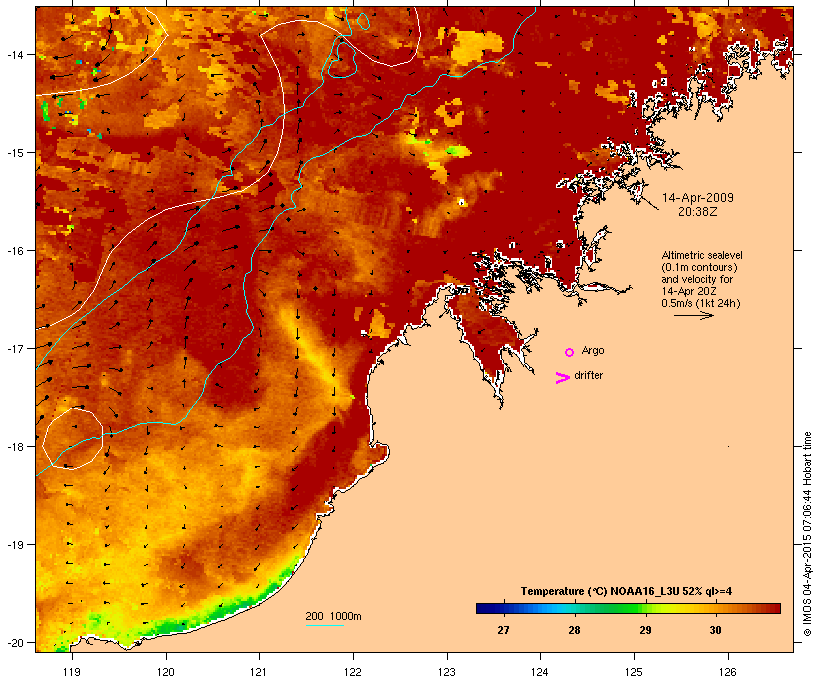The width and height of the screenshot is (820, 680).
Task: Click the 'Altimetric sealevel' caption line
Action: (702, 255)
